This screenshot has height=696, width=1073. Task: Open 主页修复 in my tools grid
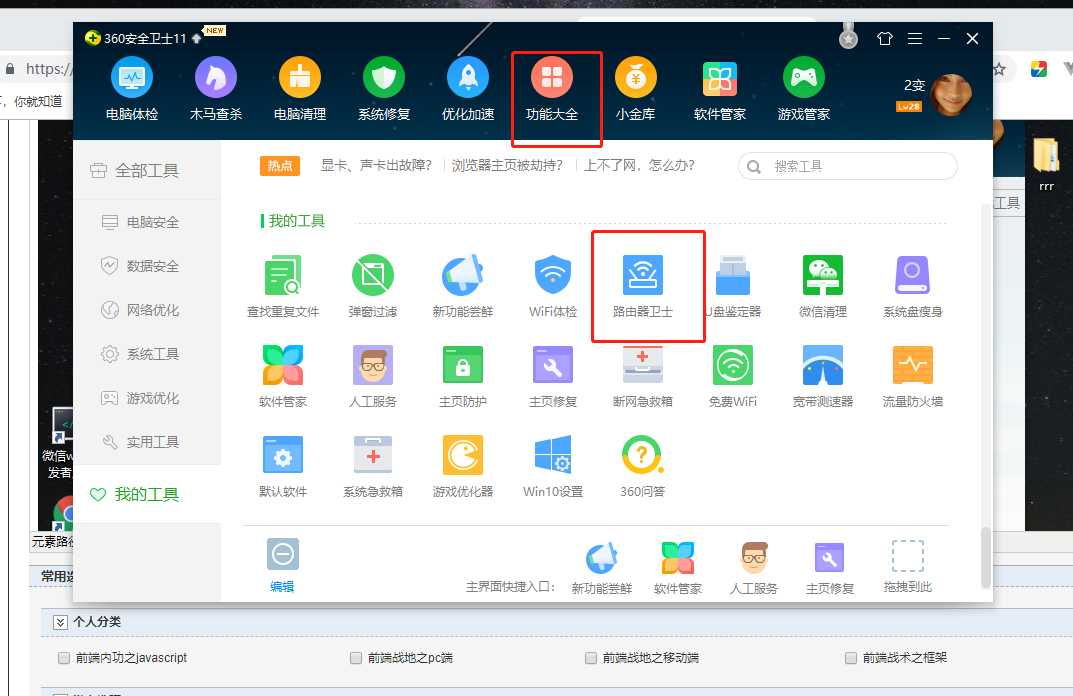[553, 376]
